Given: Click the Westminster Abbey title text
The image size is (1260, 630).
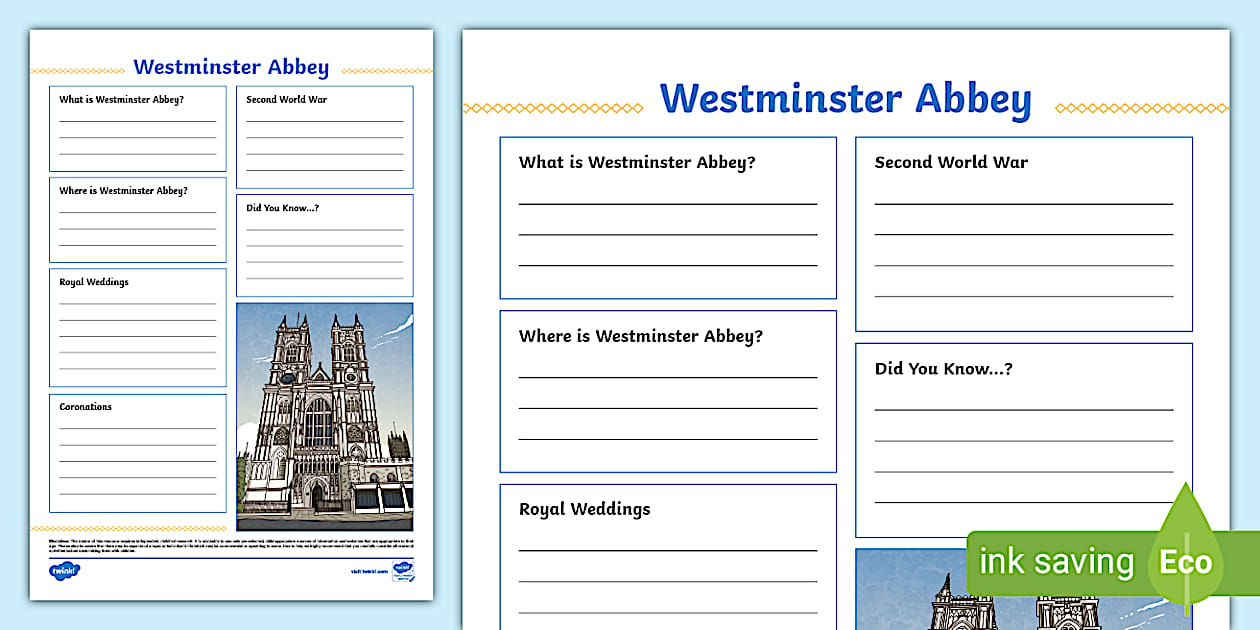Looking at the screenshot, I should [x=845, y=98].
